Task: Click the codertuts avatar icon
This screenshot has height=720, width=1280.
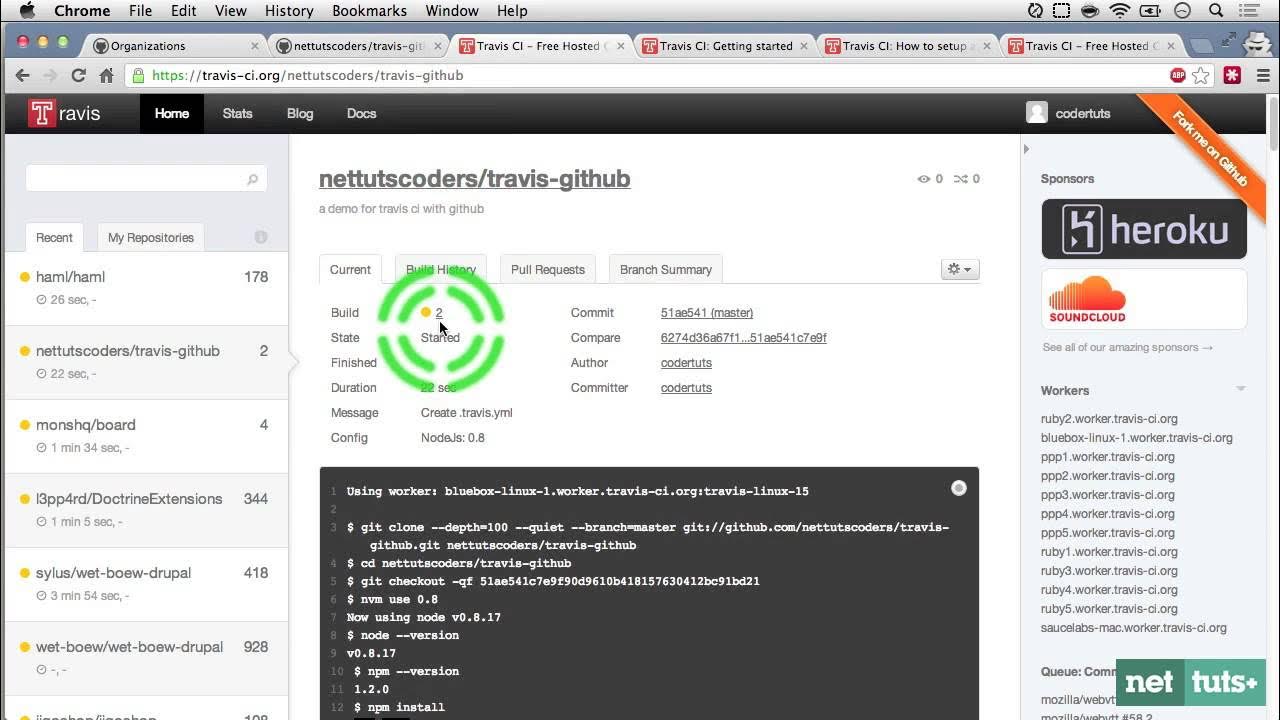Action: click(x=1037, y=113)
